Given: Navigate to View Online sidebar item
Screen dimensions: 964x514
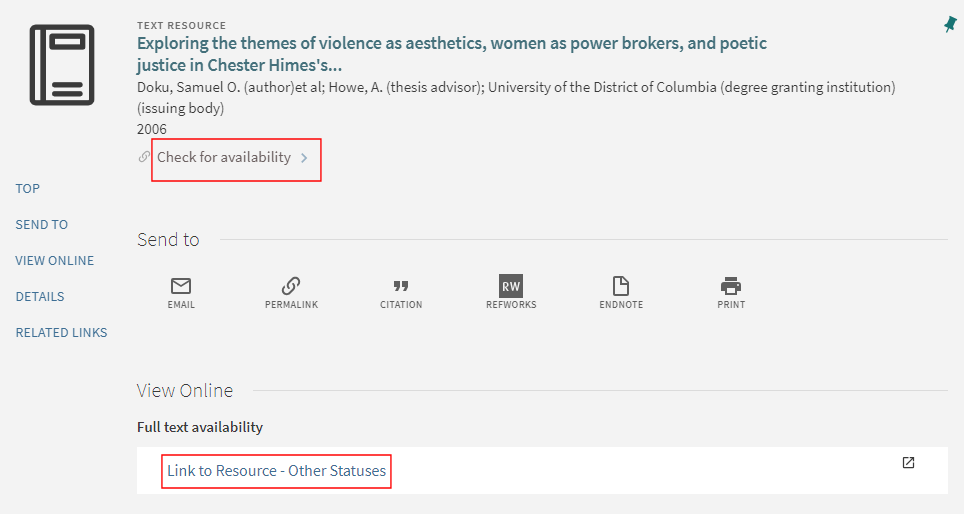Looking at the screenshot, I should [55, 261].
